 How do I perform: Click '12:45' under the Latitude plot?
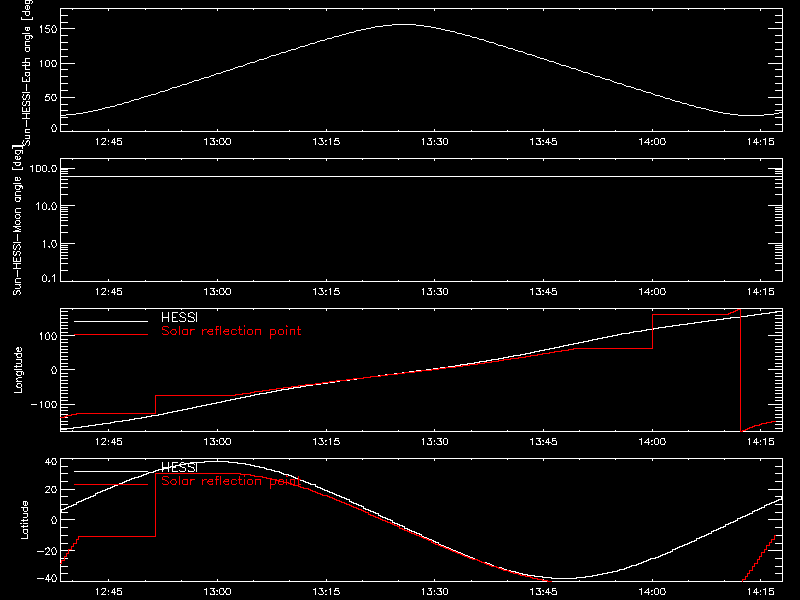click(x=109, y=592)
